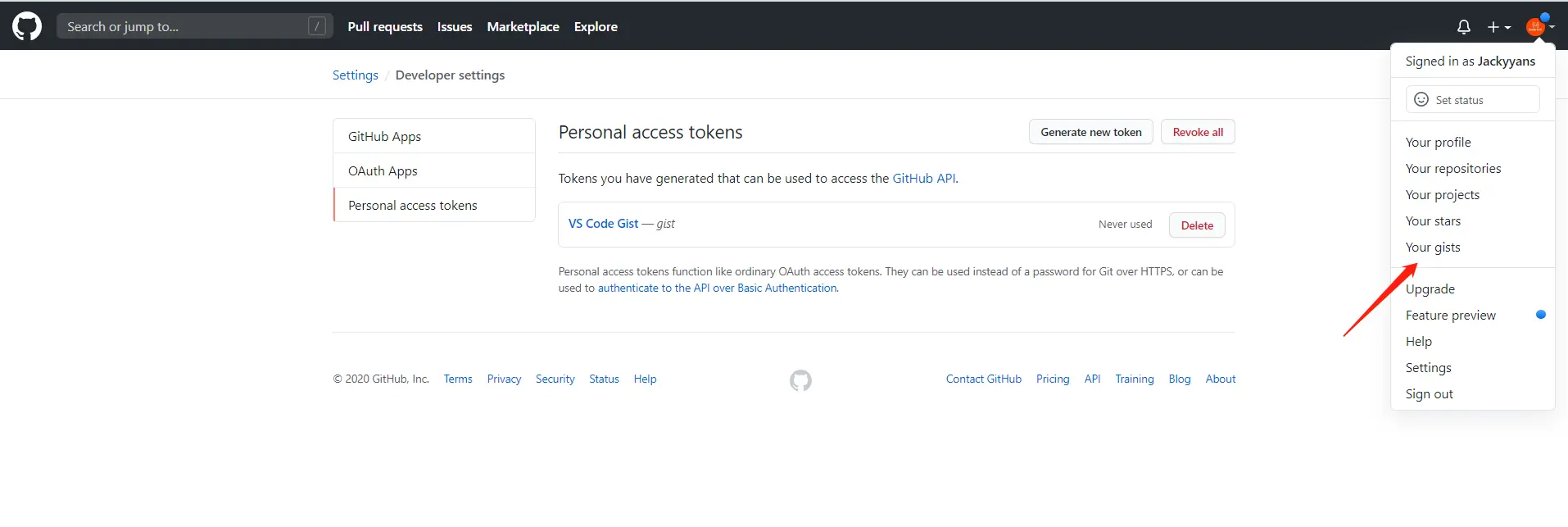1568x527 pixels.
Task: Switch to the OAuth Apps tab
Action: [x=383, y=171]
